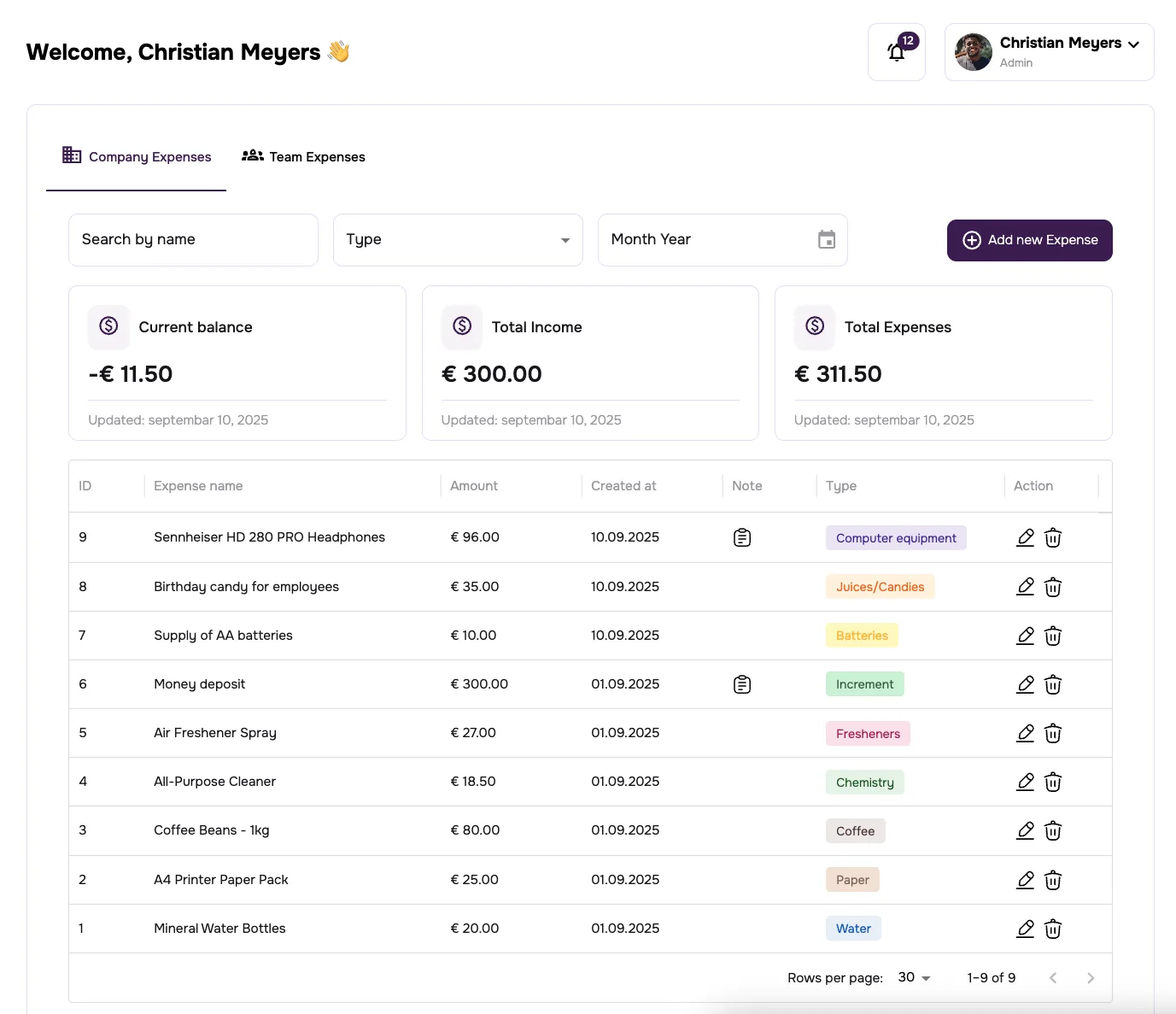Edit the Air Freshener Spray entry
Screen dimensions: 1176x1014
pos(1025,733)
